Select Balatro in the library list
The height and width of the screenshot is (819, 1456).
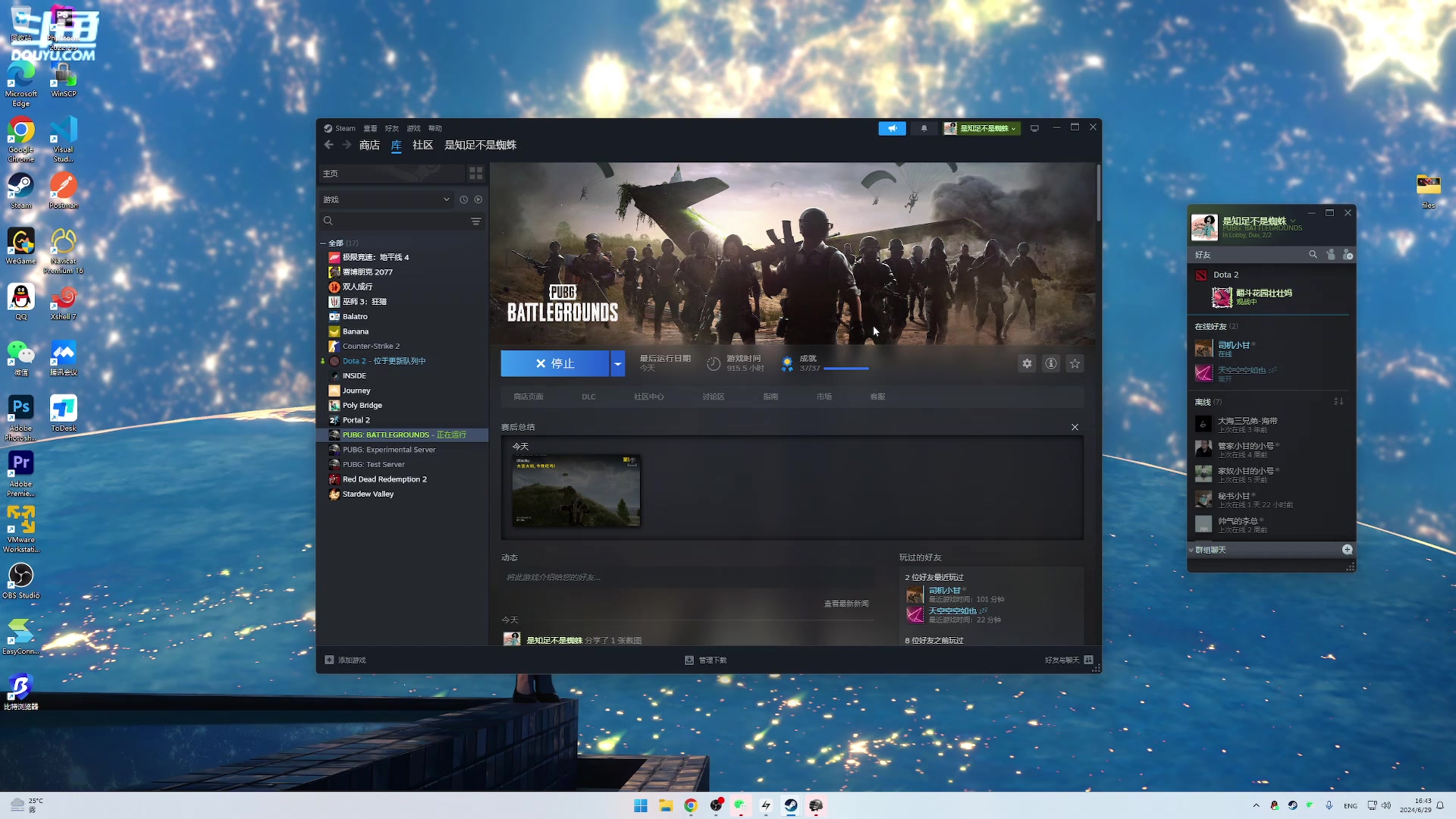pyautogui.click(x=402, y=317)
